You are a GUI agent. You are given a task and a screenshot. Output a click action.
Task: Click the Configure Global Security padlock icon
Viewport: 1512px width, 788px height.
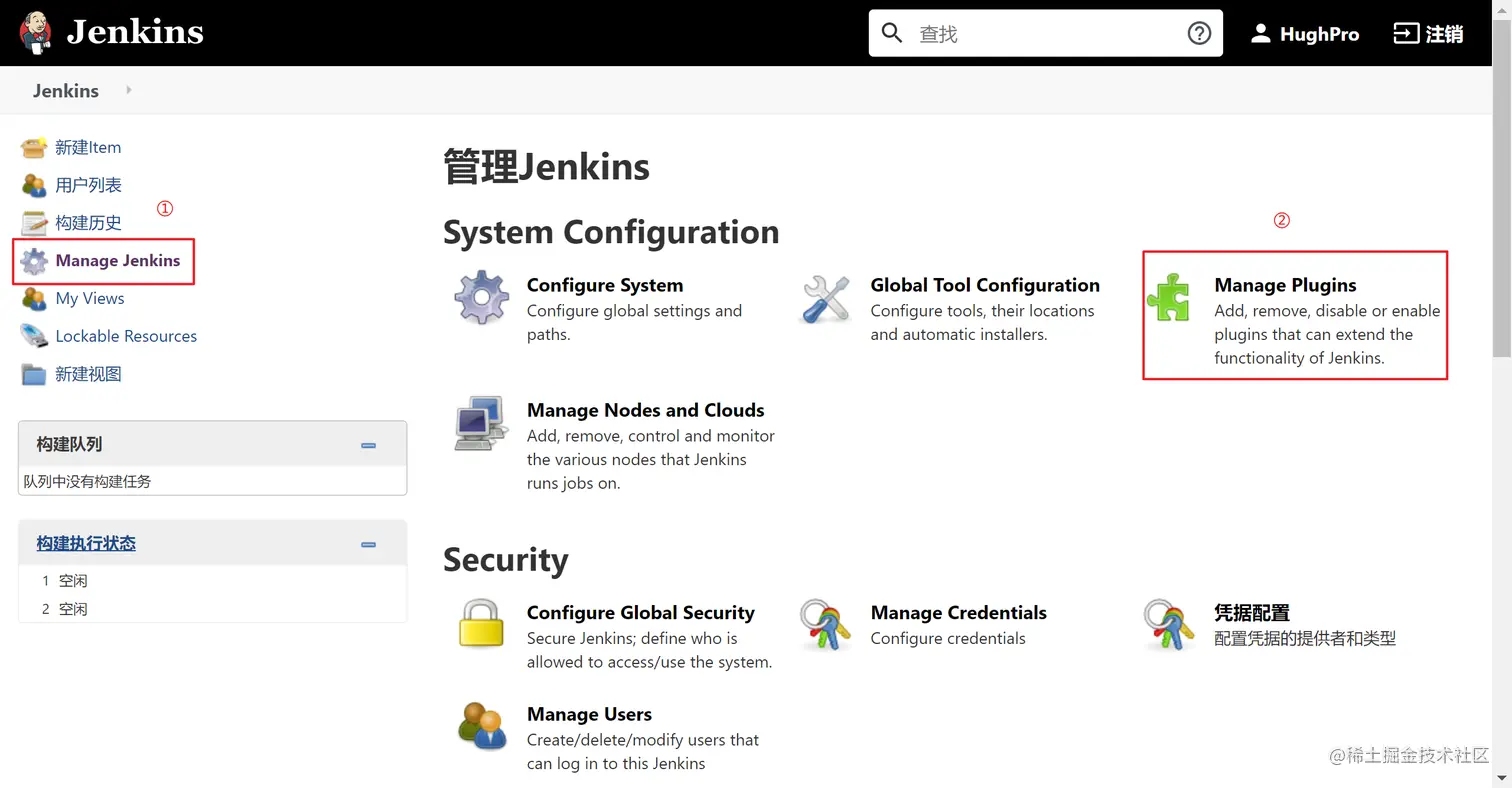(481, 624)
